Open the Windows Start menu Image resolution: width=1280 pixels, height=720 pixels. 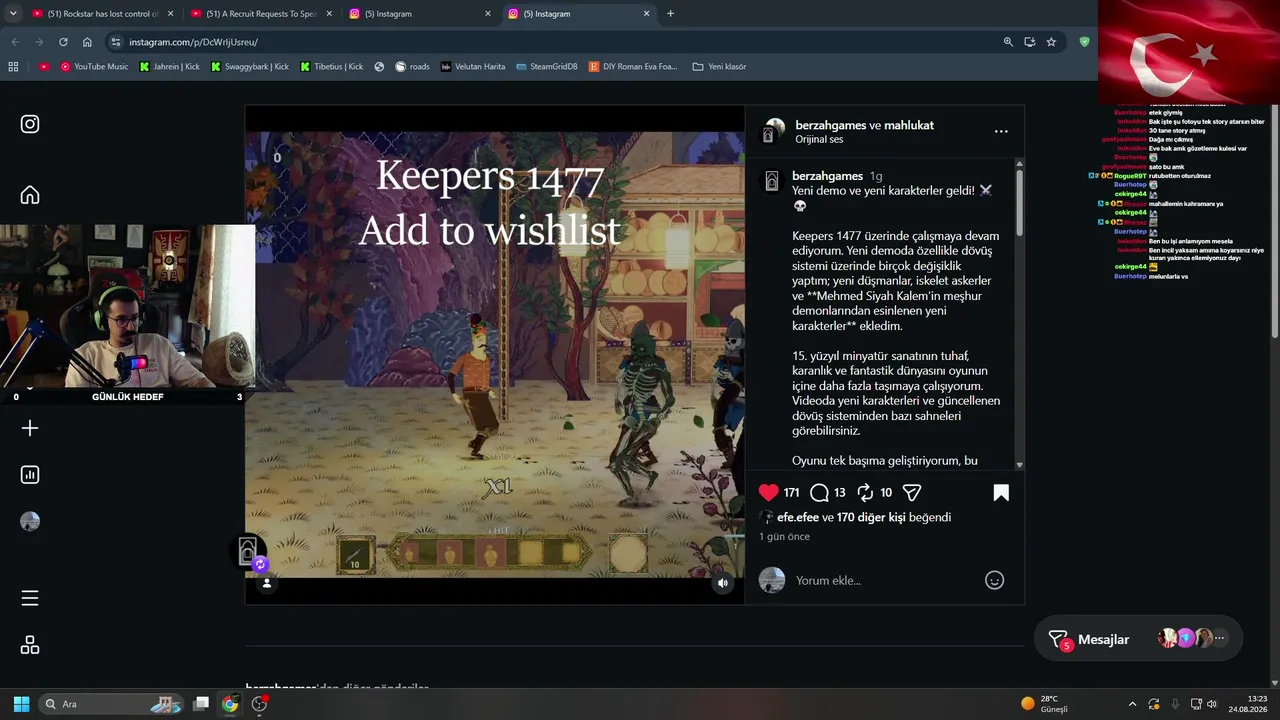(21, 704)
